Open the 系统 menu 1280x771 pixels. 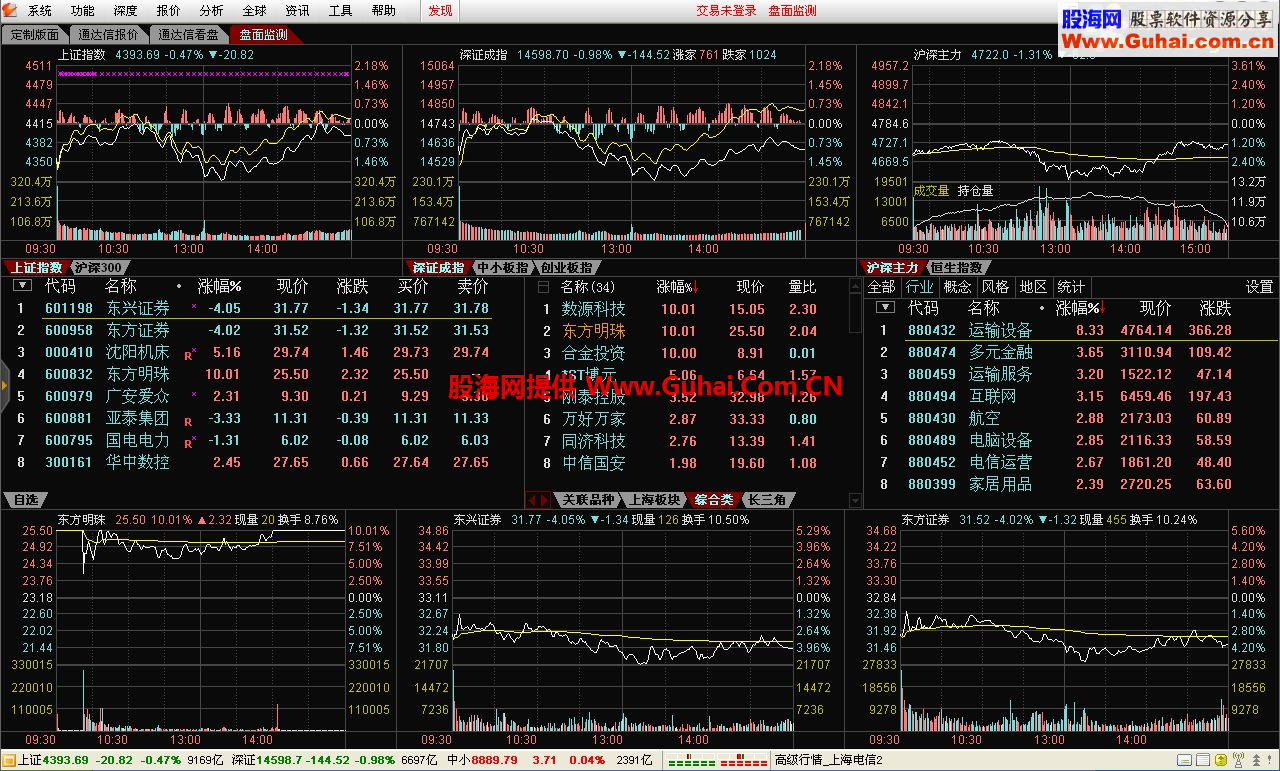40,11
